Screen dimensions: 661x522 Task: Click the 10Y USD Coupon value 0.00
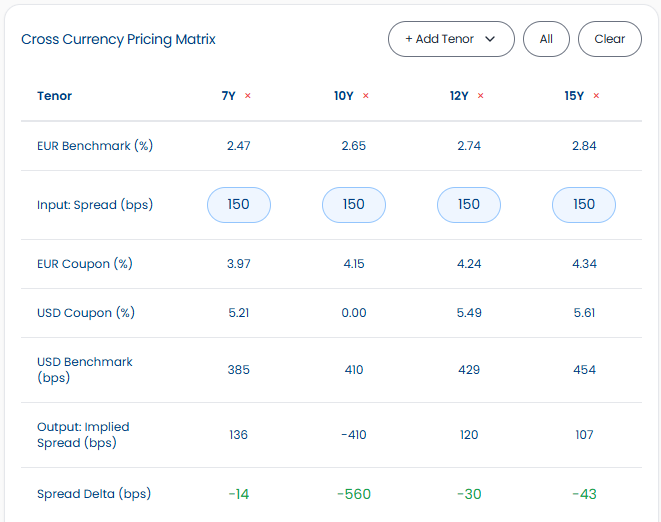354,313
